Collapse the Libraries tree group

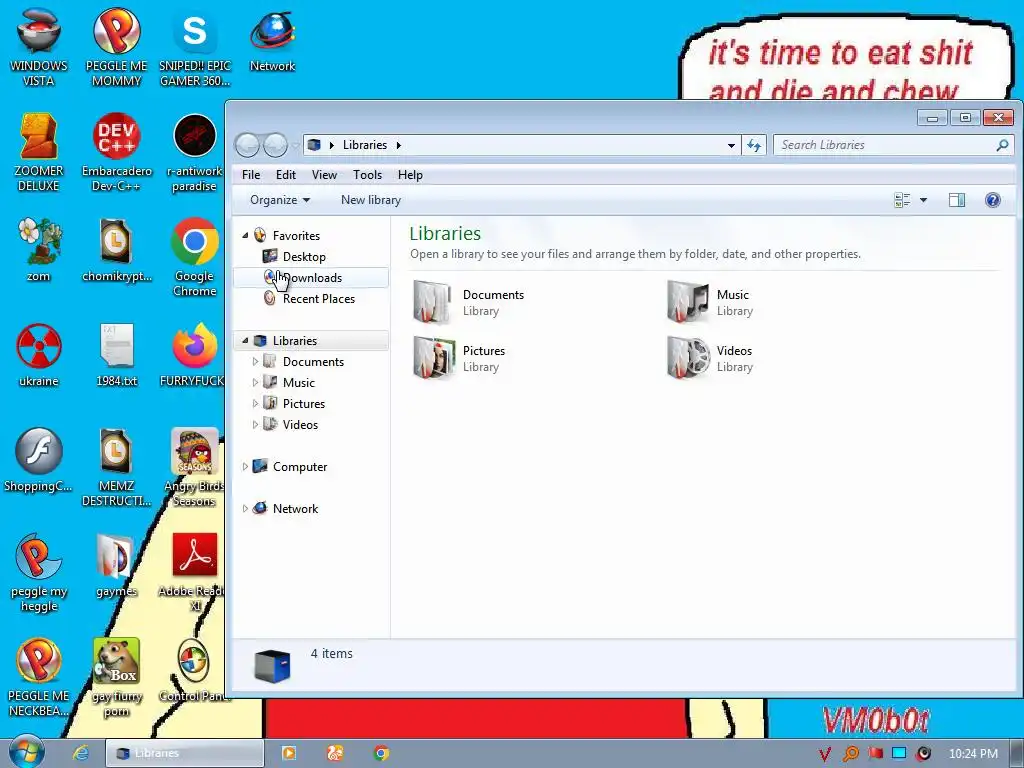[245, 340]
